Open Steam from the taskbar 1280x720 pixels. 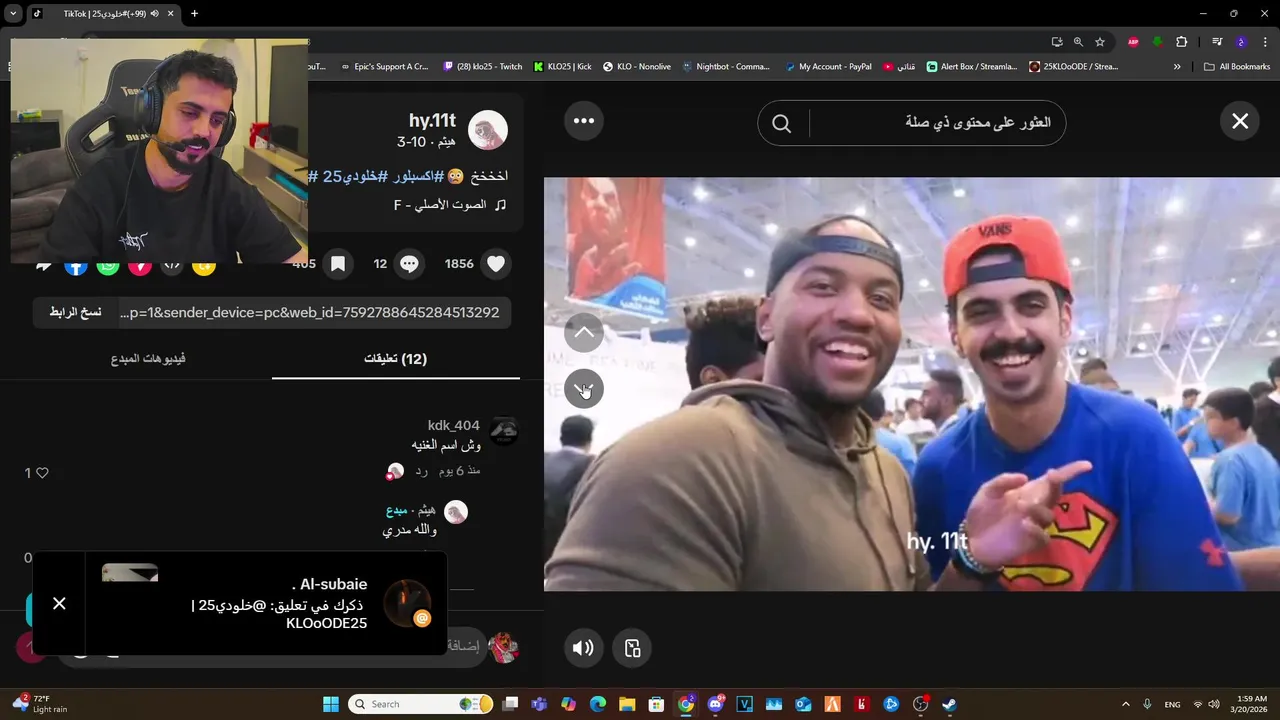tap(949, 704)
